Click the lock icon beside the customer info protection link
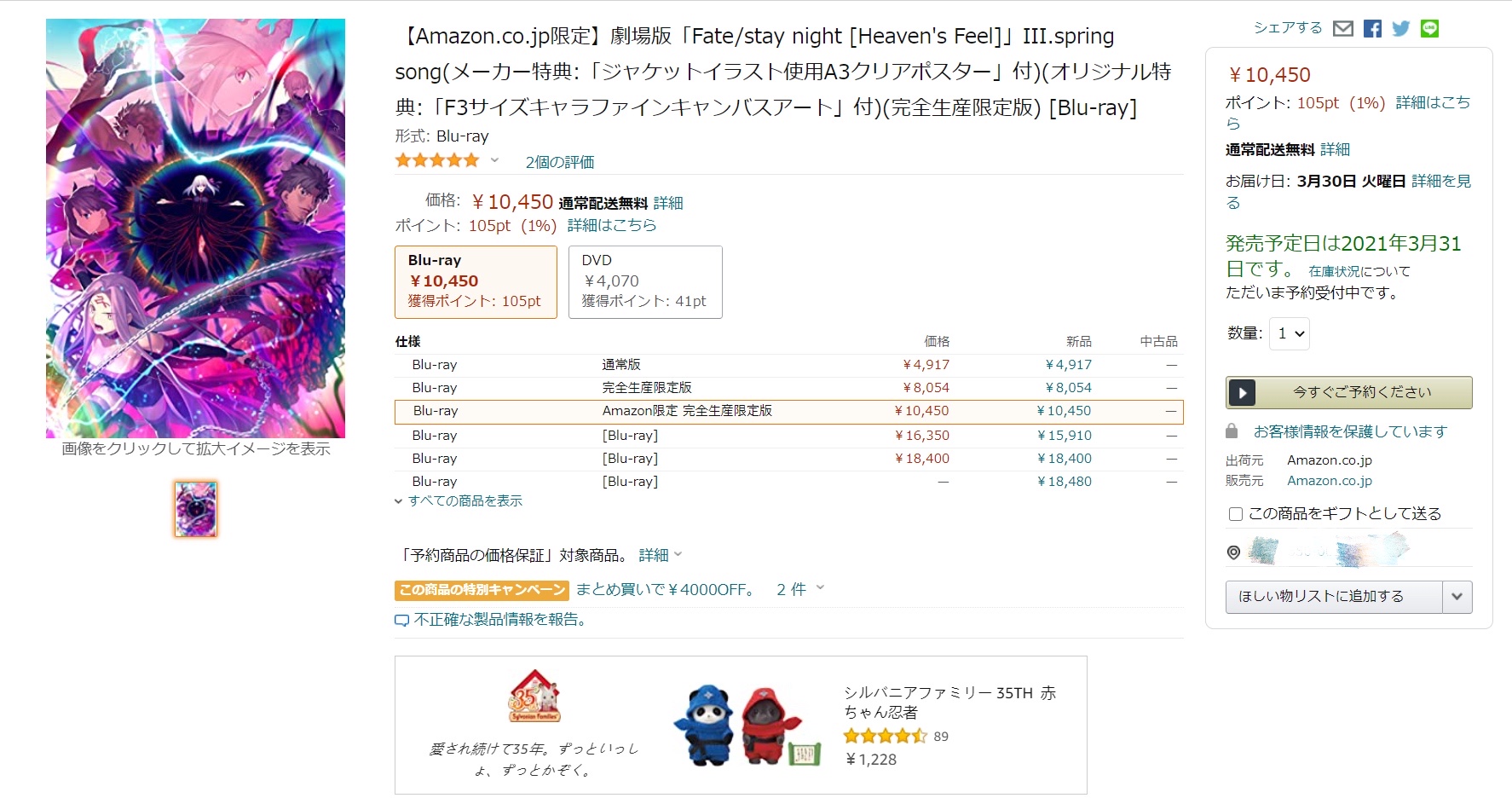 tap(1232, 431)
